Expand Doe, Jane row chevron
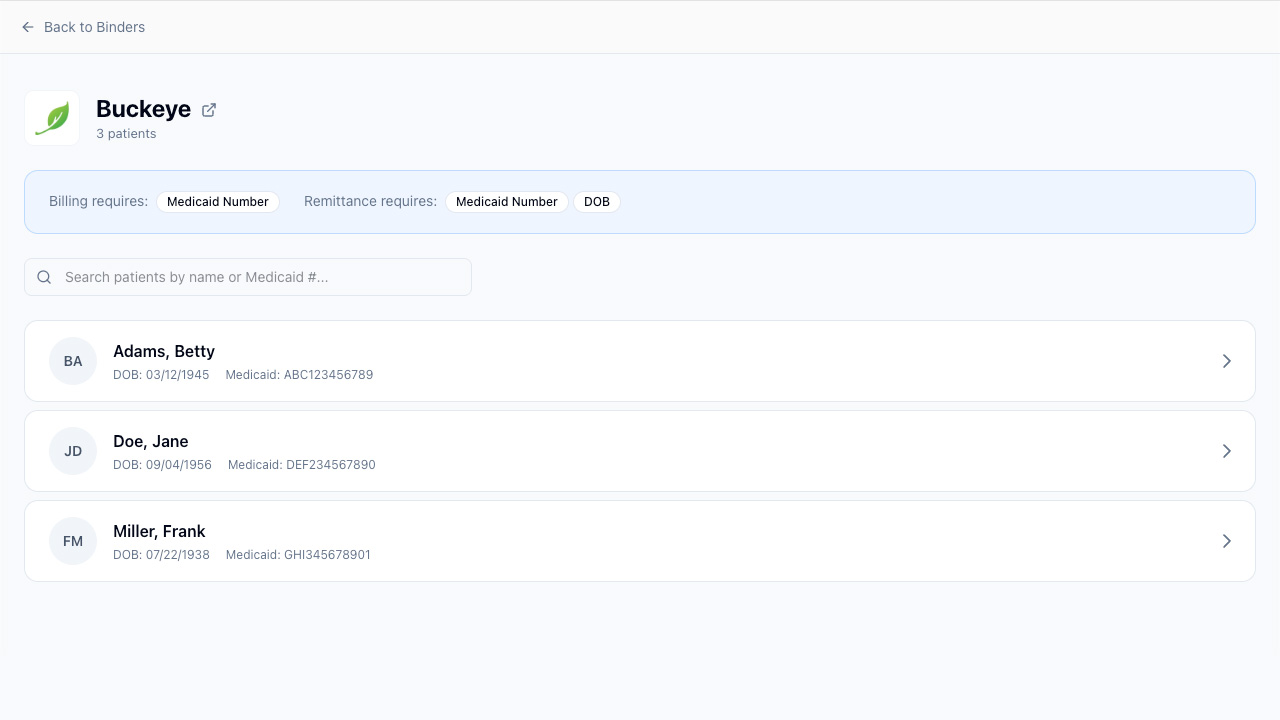The height and width of the screenshot is (720, 1280). [1227, 451]
